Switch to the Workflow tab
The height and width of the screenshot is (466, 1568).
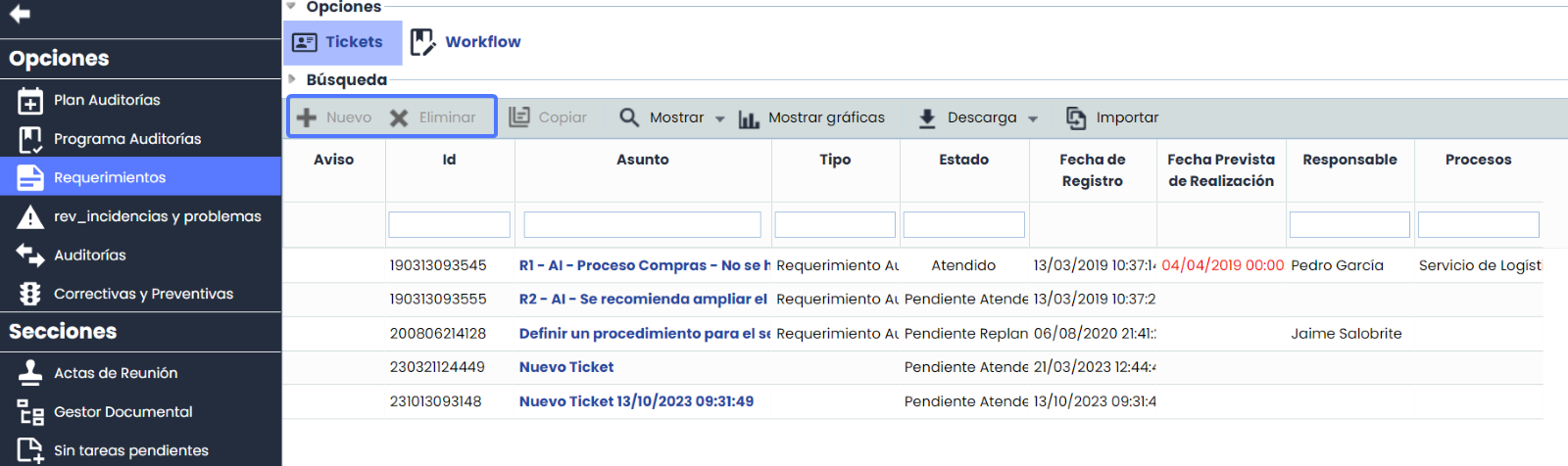465,42
